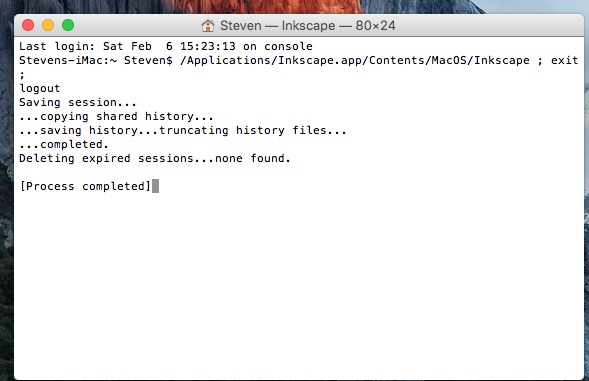Image resolution: width=589 pixels, height=381 pixels.
Task: Click the "Saving session..." line
Action: click(78, 102)
